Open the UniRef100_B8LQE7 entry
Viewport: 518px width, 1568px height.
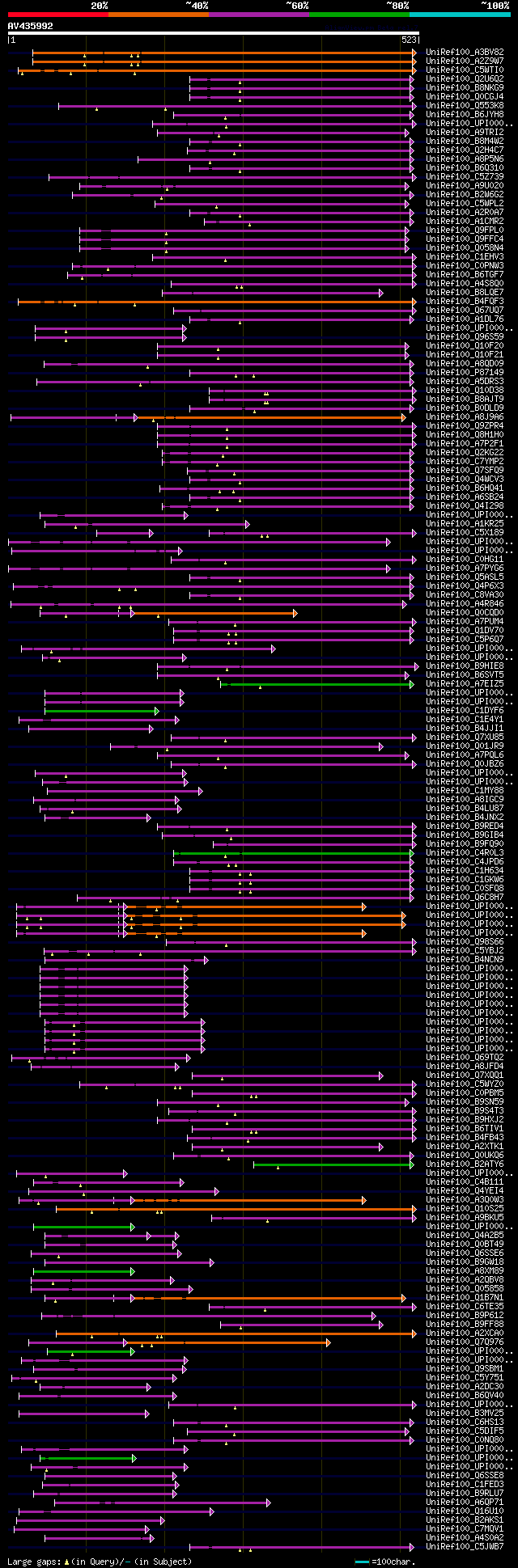click(465, 292)
